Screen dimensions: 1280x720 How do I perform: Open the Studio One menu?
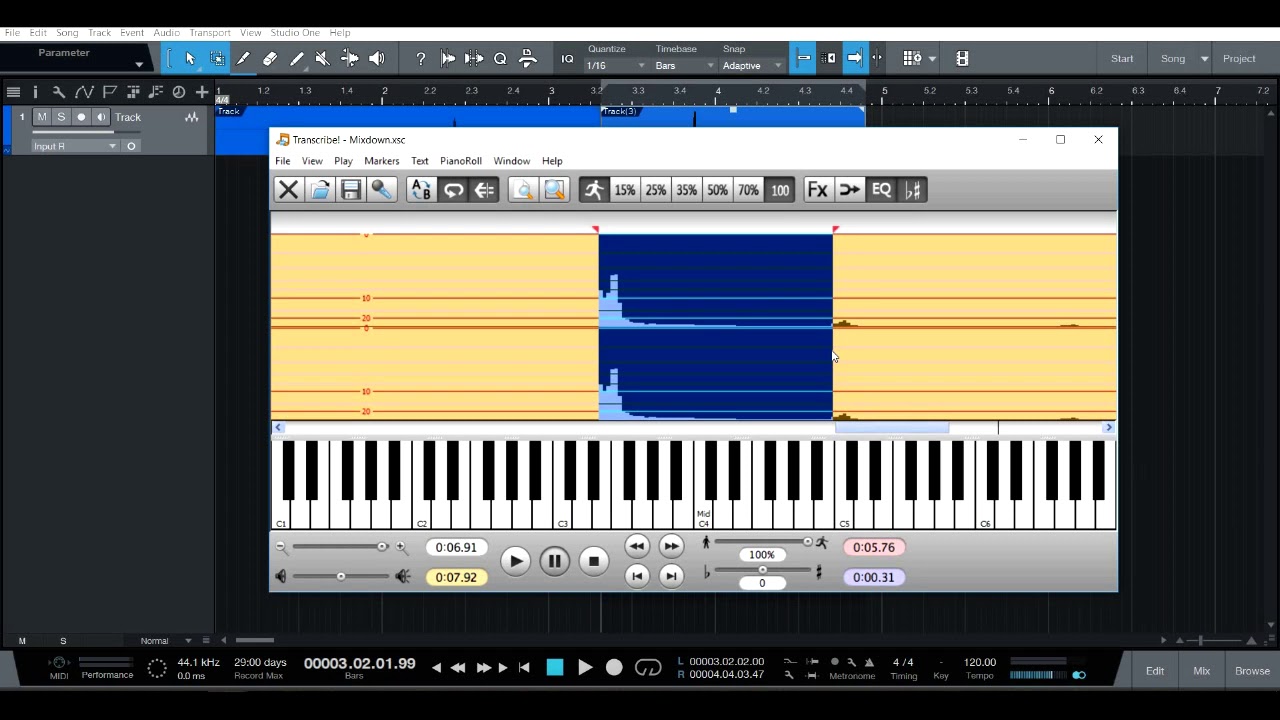pos(296,33)
